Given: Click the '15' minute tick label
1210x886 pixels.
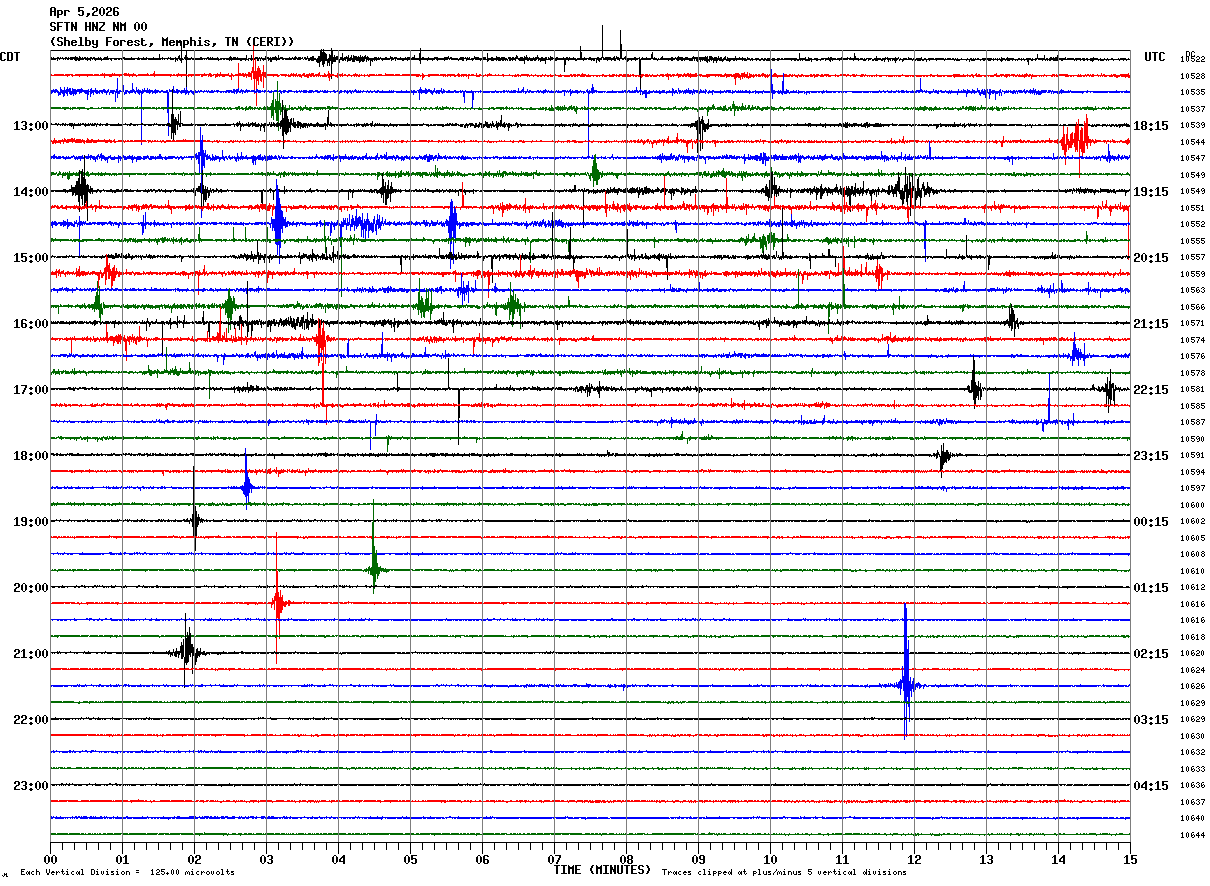Looking at the screenshot, I should click(x=1130, y=859).
